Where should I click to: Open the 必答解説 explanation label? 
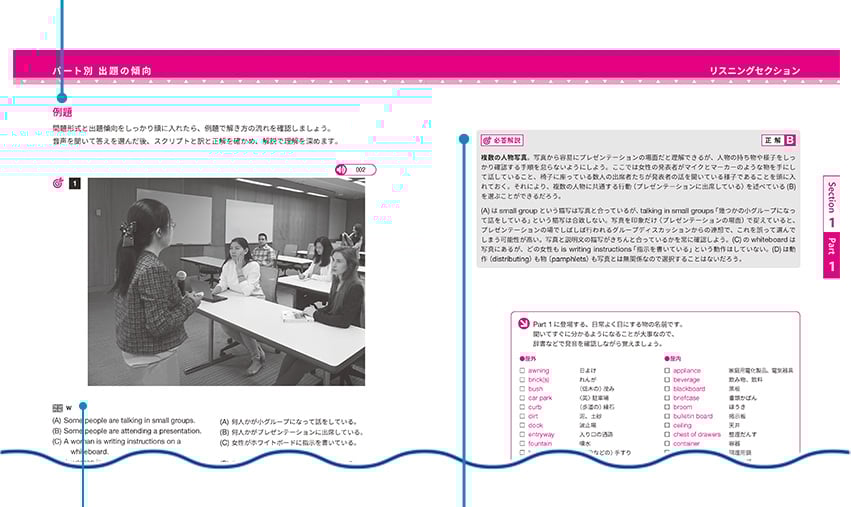(x=502, y=140)
